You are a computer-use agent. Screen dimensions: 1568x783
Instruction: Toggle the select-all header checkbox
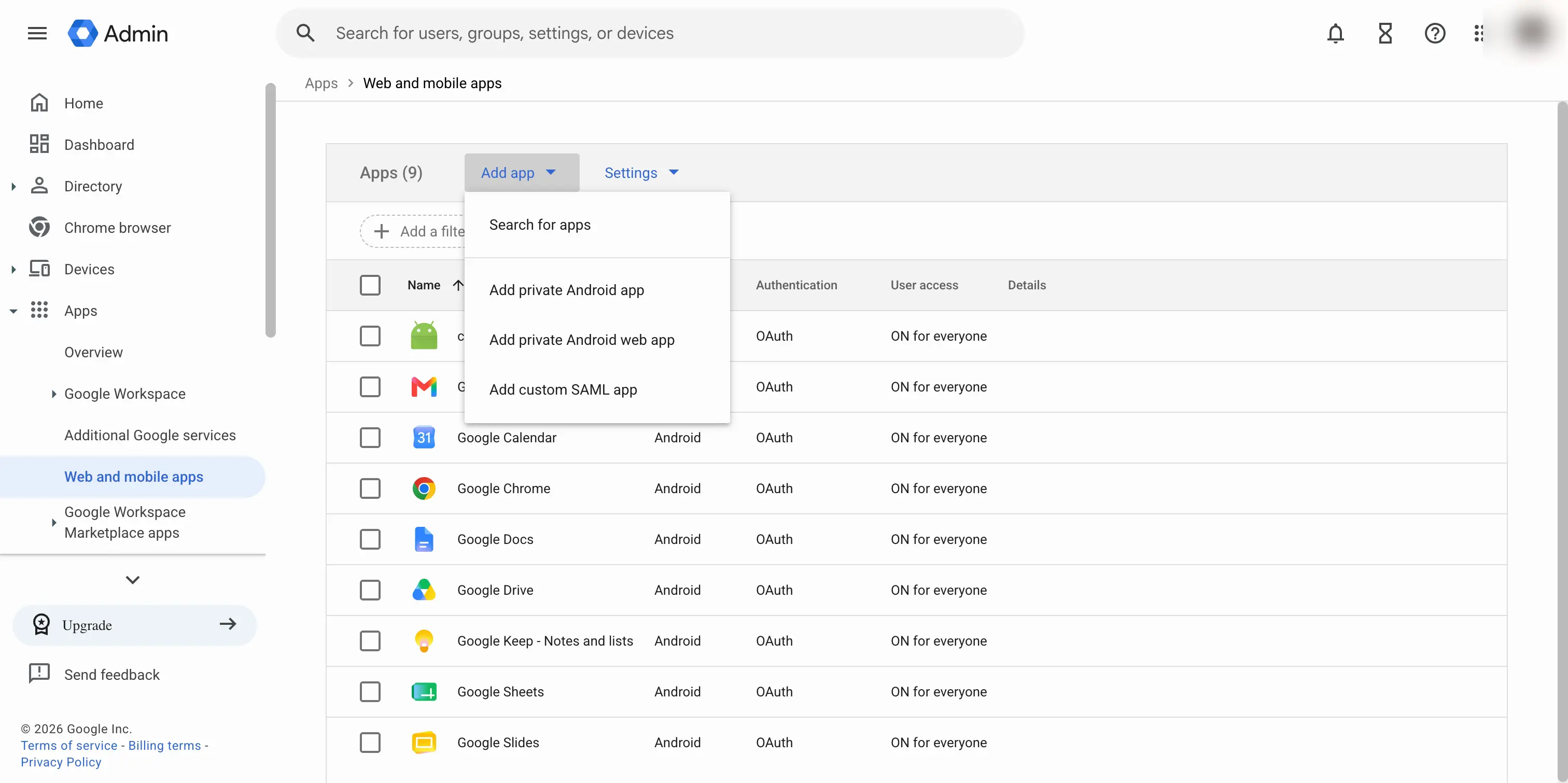point(370,285)
